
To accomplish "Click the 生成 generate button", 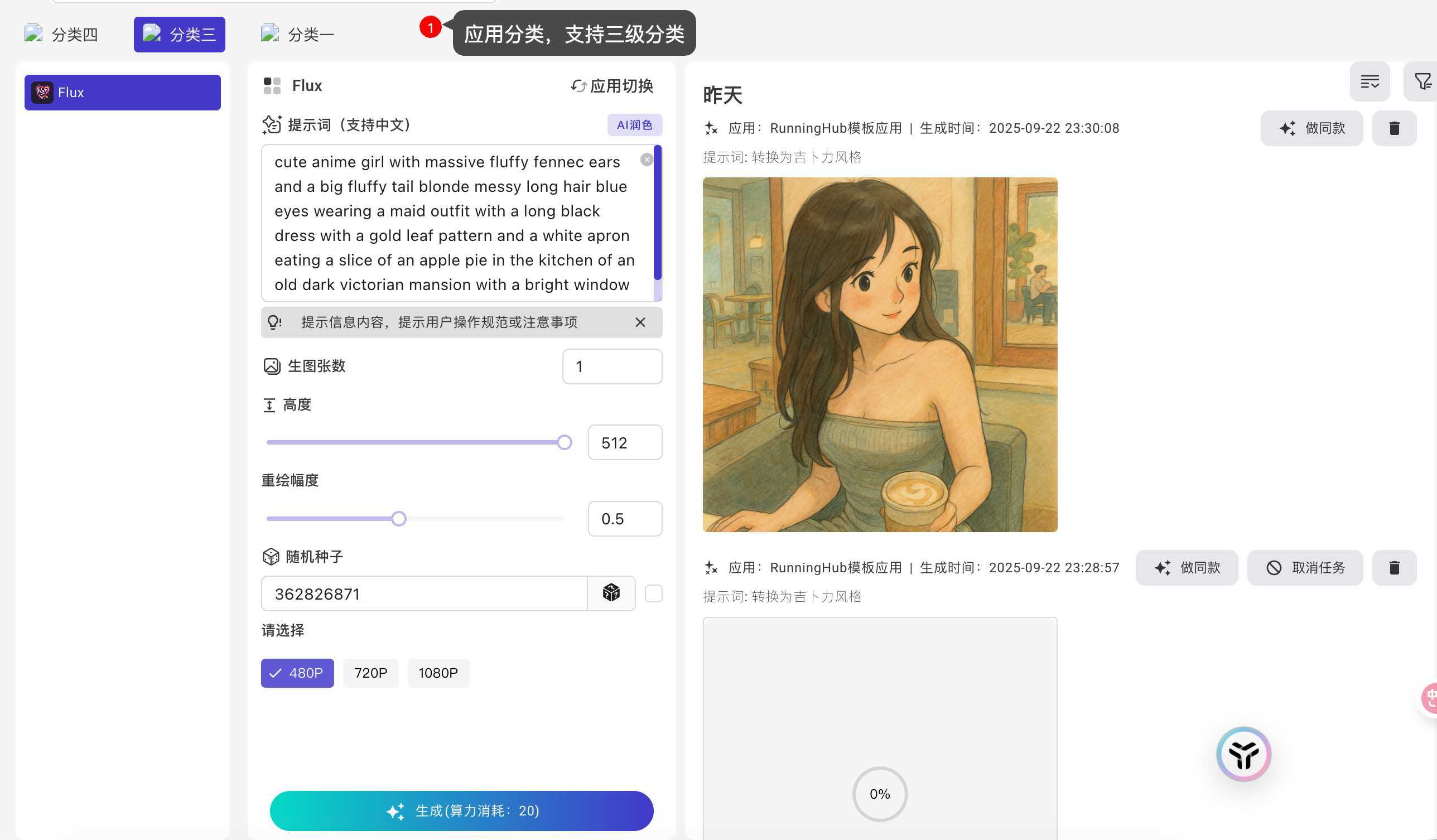I will click(461, 810).
